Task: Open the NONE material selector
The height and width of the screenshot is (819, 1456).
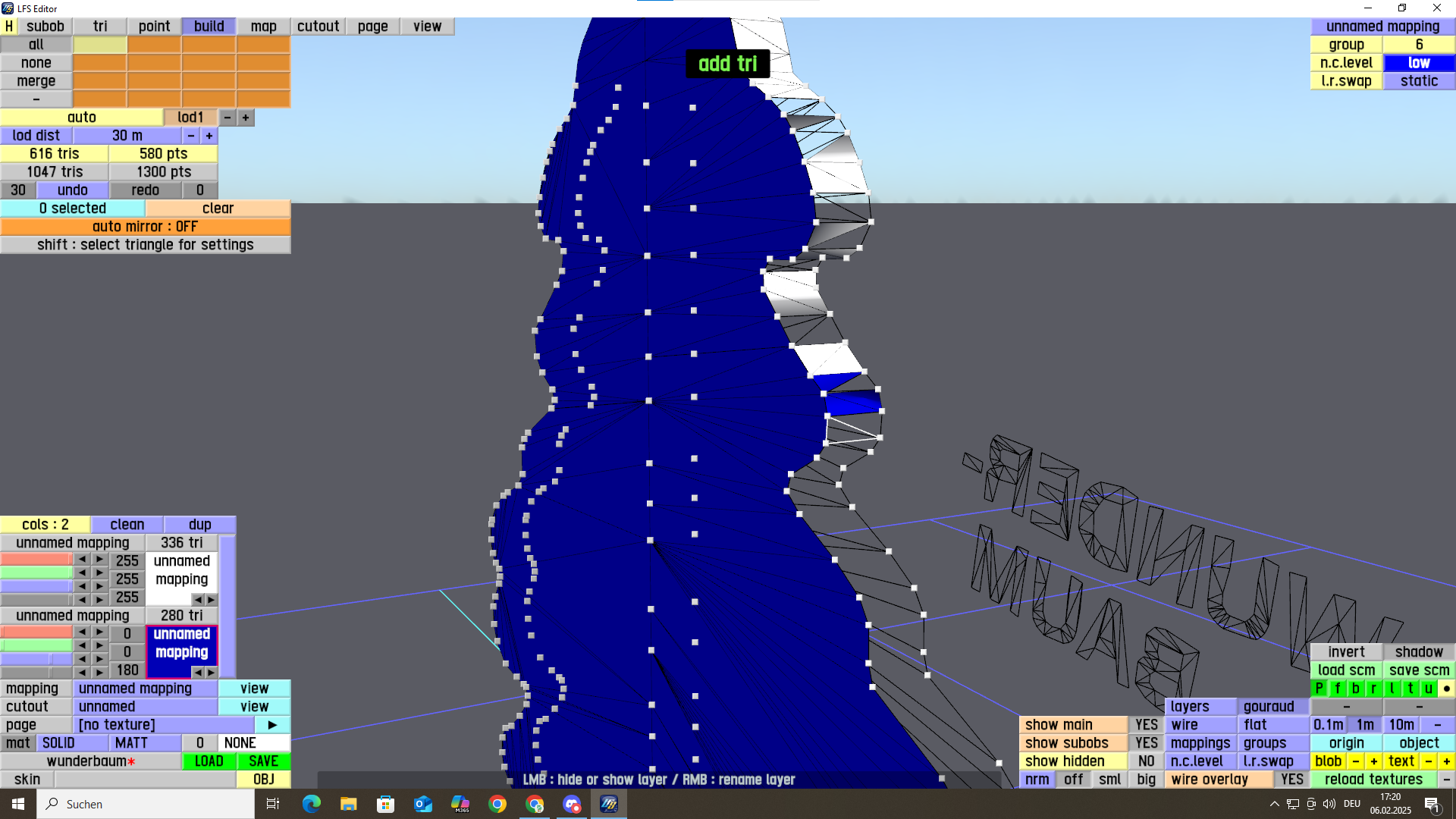Action: [x=254, y=743]
